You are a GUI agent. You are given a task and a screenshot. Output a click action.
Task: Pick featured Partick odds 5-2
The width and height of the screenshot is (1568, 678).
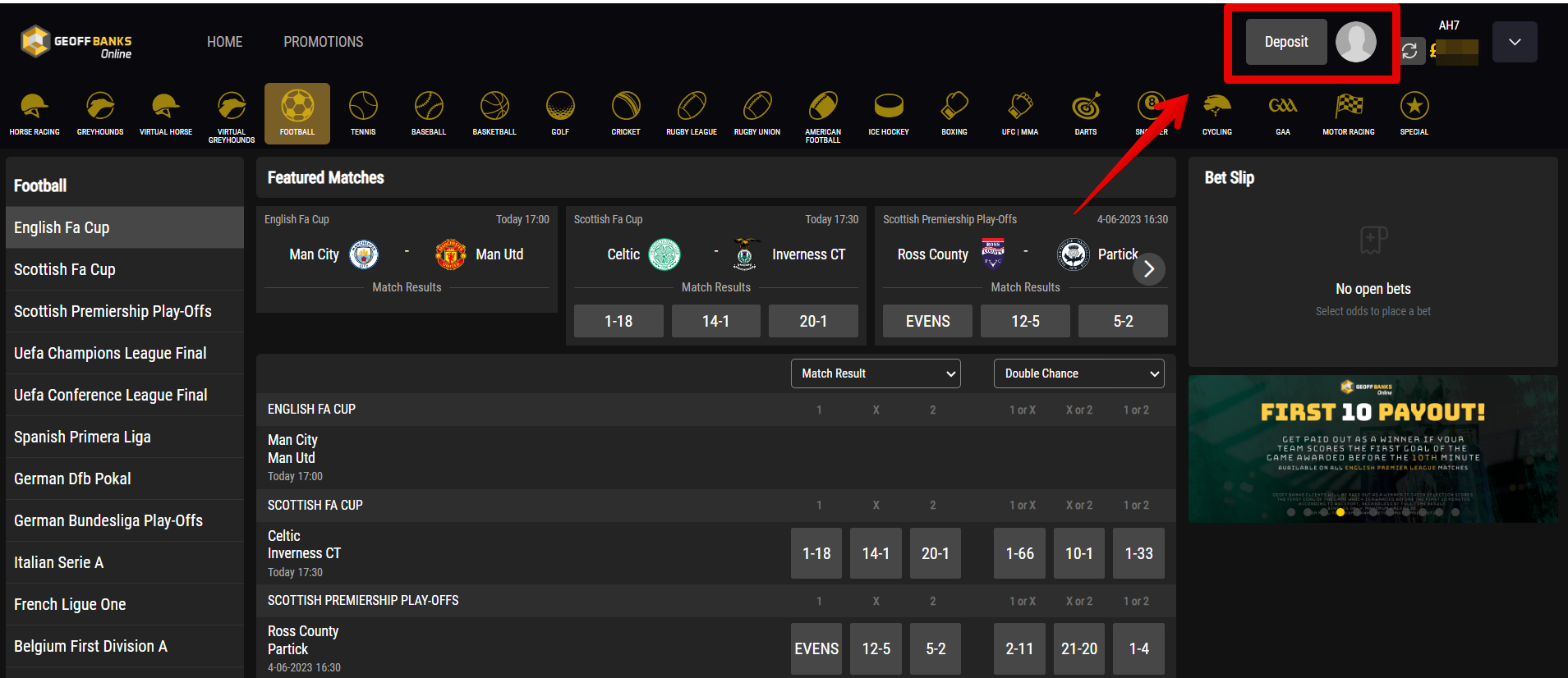[x=1123, y=321]
